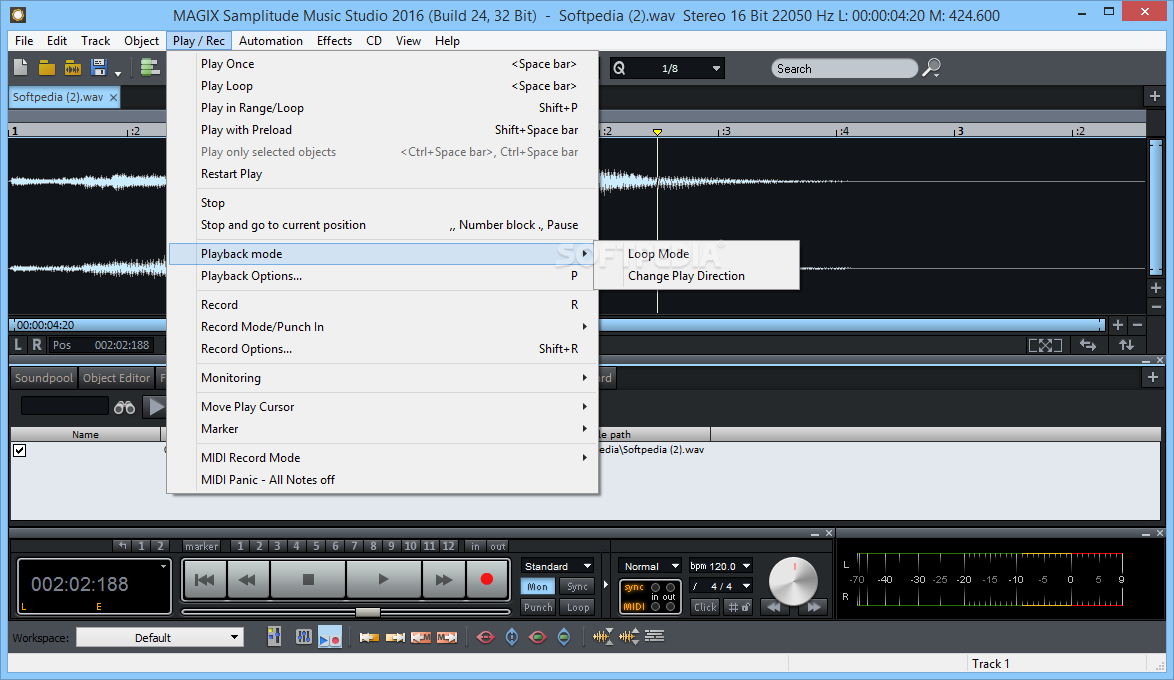The image size is (1174, 680).
Task: Open the Normal dropdown in transport
Action: point(651,566)
